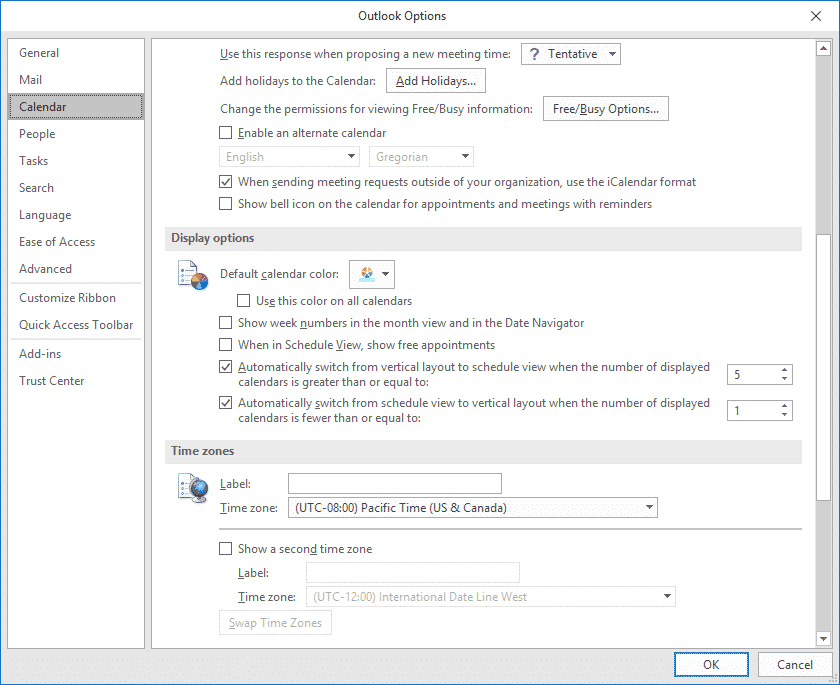Click into the time zone Label field
This screenshot has height=685, width=840.
395,484
